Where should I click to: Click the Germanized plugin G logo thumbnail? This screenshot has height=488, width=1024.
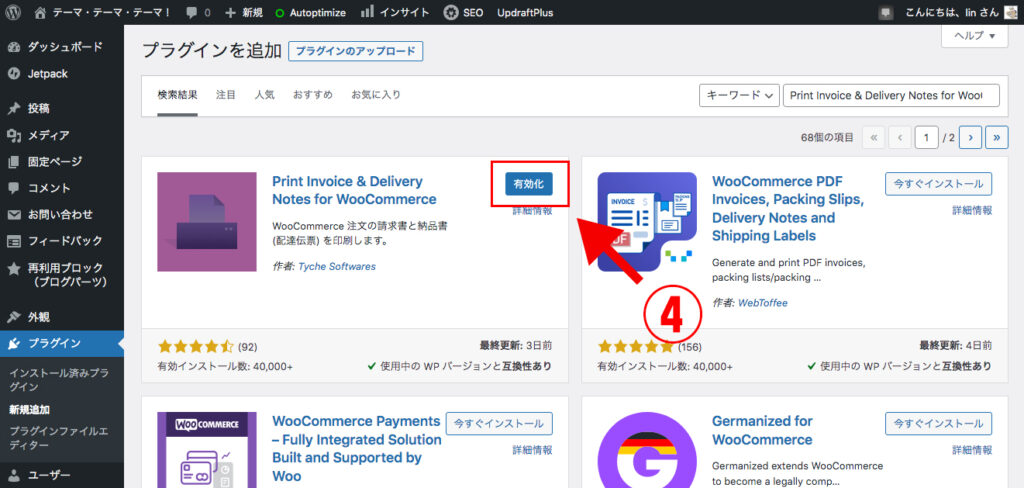647,450
